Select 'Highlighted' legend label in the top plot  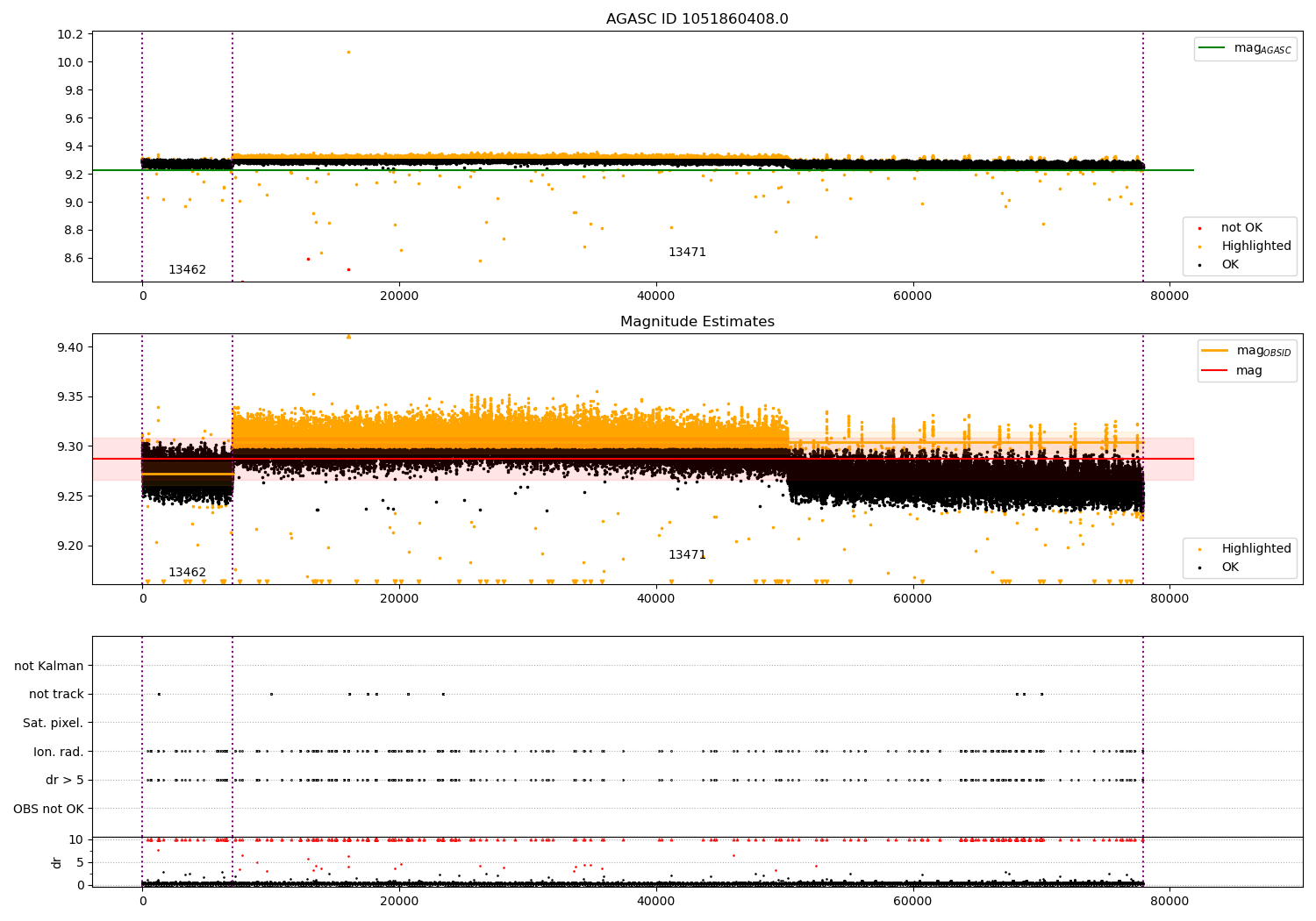(1256, 246)
